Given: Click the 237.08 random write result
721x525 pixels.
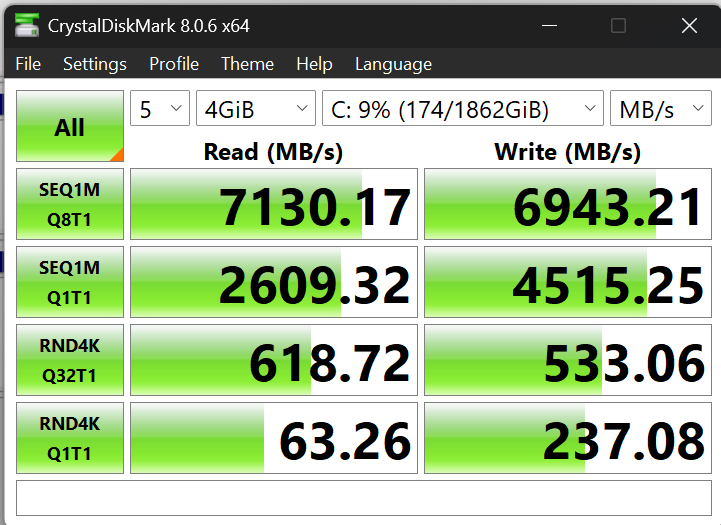Looking at the screenshot, I should [568, 440].
